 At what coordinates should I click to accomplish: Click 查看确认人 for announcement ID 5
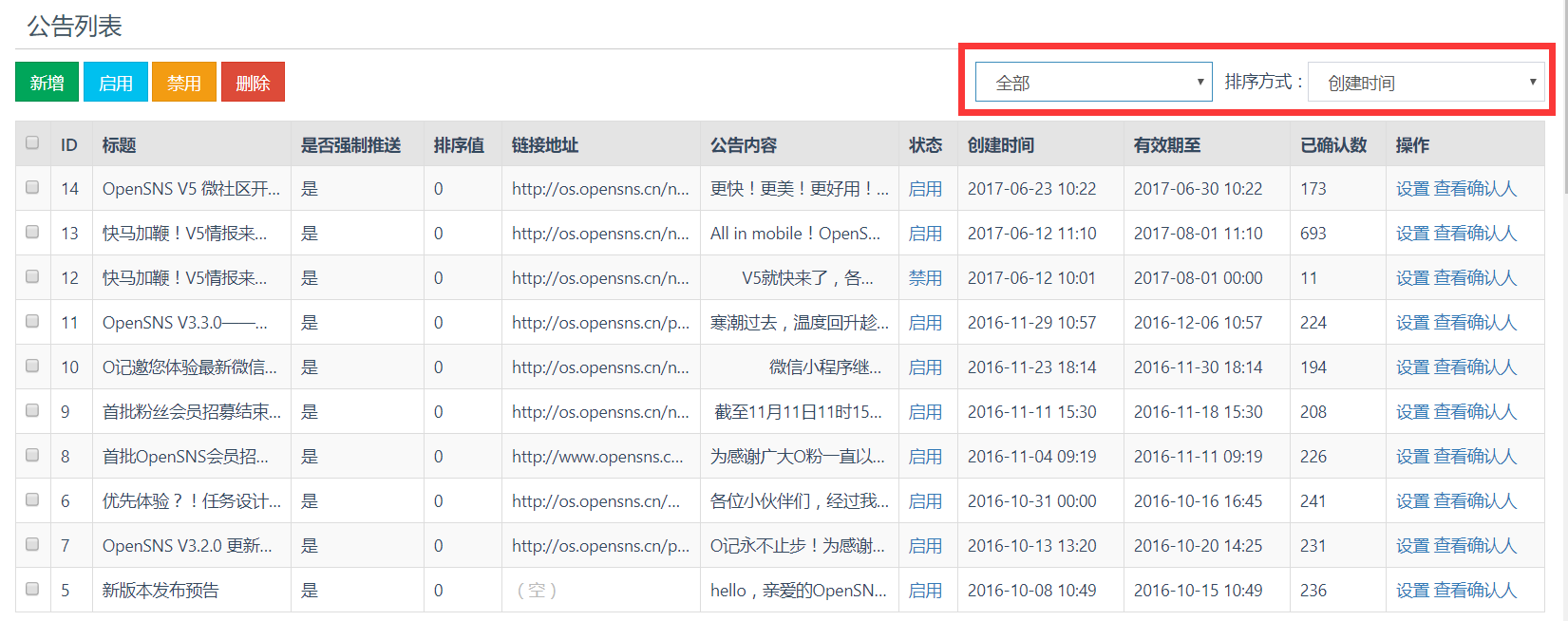tap(1475, 591)
